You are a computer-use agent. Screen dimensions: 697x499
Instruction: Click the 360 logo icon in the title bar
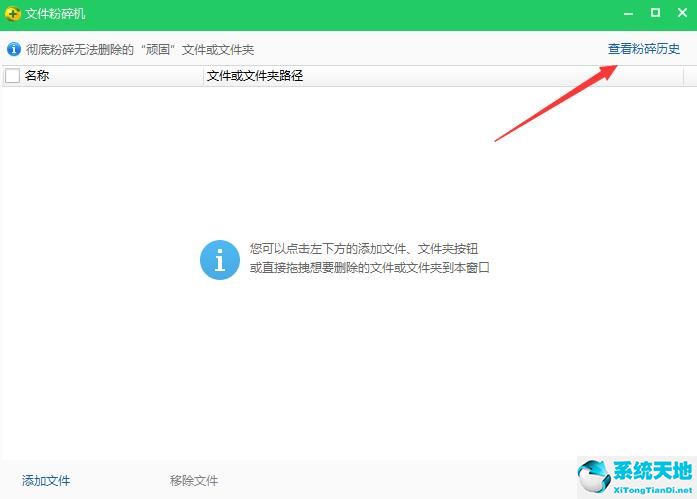coord(12,14)
